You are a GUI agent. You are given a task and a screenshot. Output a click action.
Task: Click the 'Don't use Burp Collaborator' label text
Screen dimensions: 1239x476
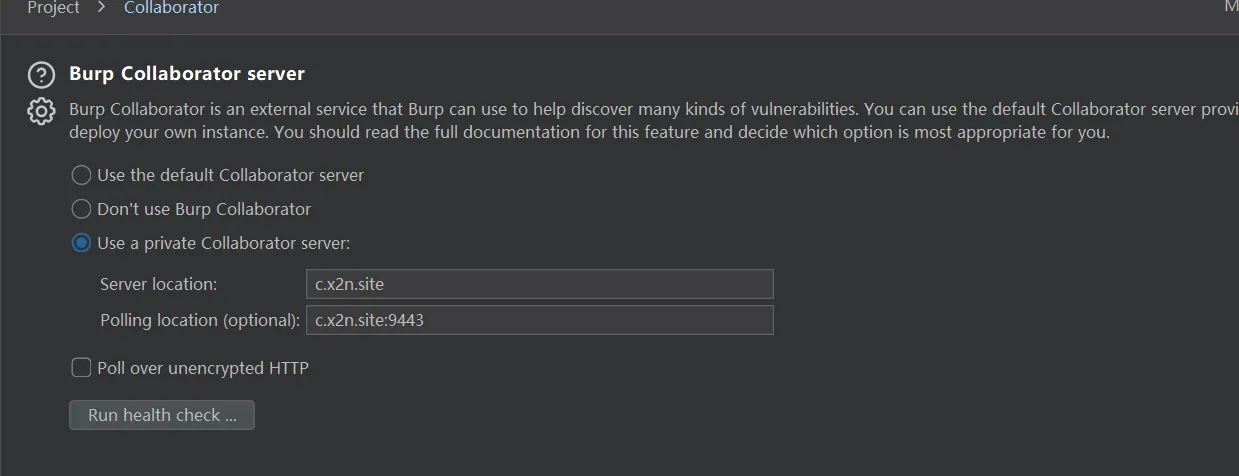[x=204, y=209]
